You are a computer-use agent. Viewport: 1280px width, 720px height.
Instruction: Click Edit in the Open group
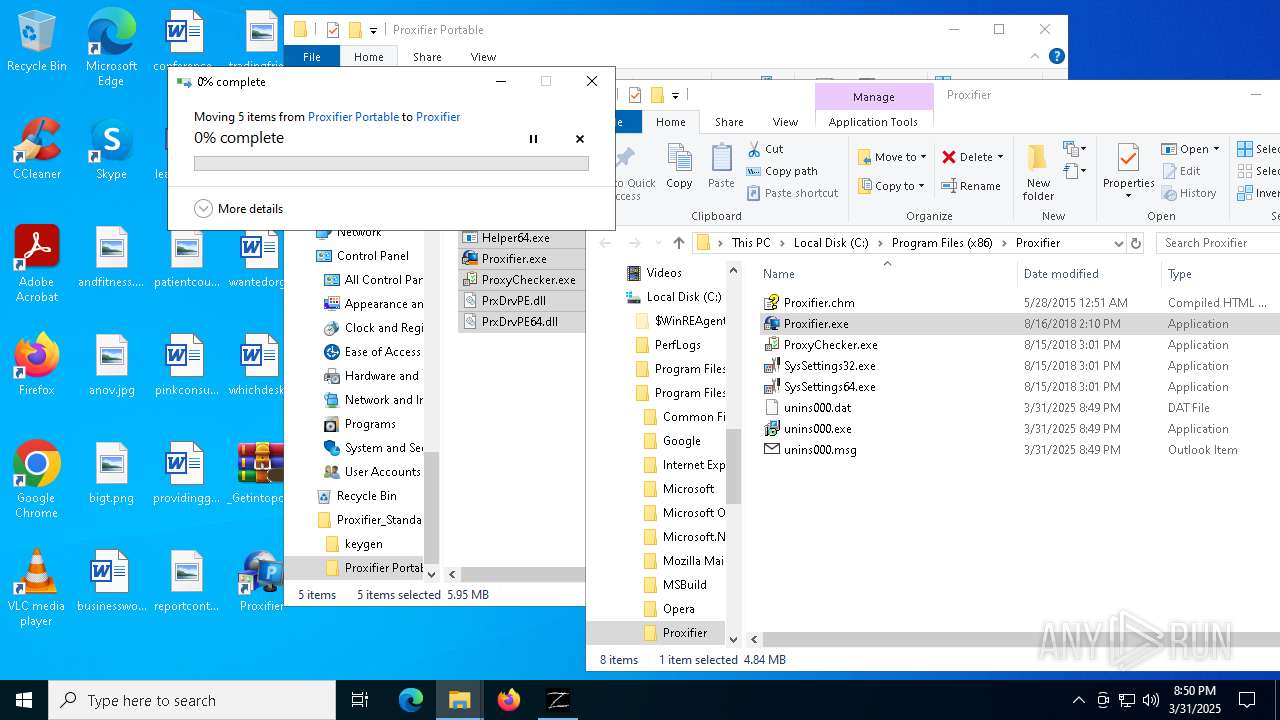coord(1181,171)
